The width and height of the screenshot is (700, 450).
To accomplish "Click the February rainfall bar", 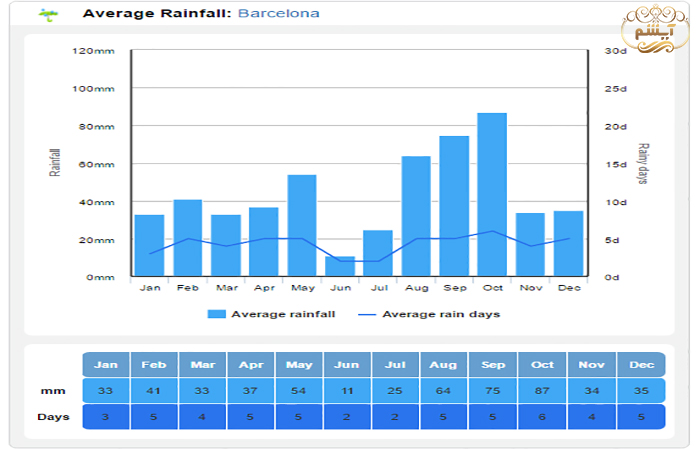I will [x=188, y=238].
